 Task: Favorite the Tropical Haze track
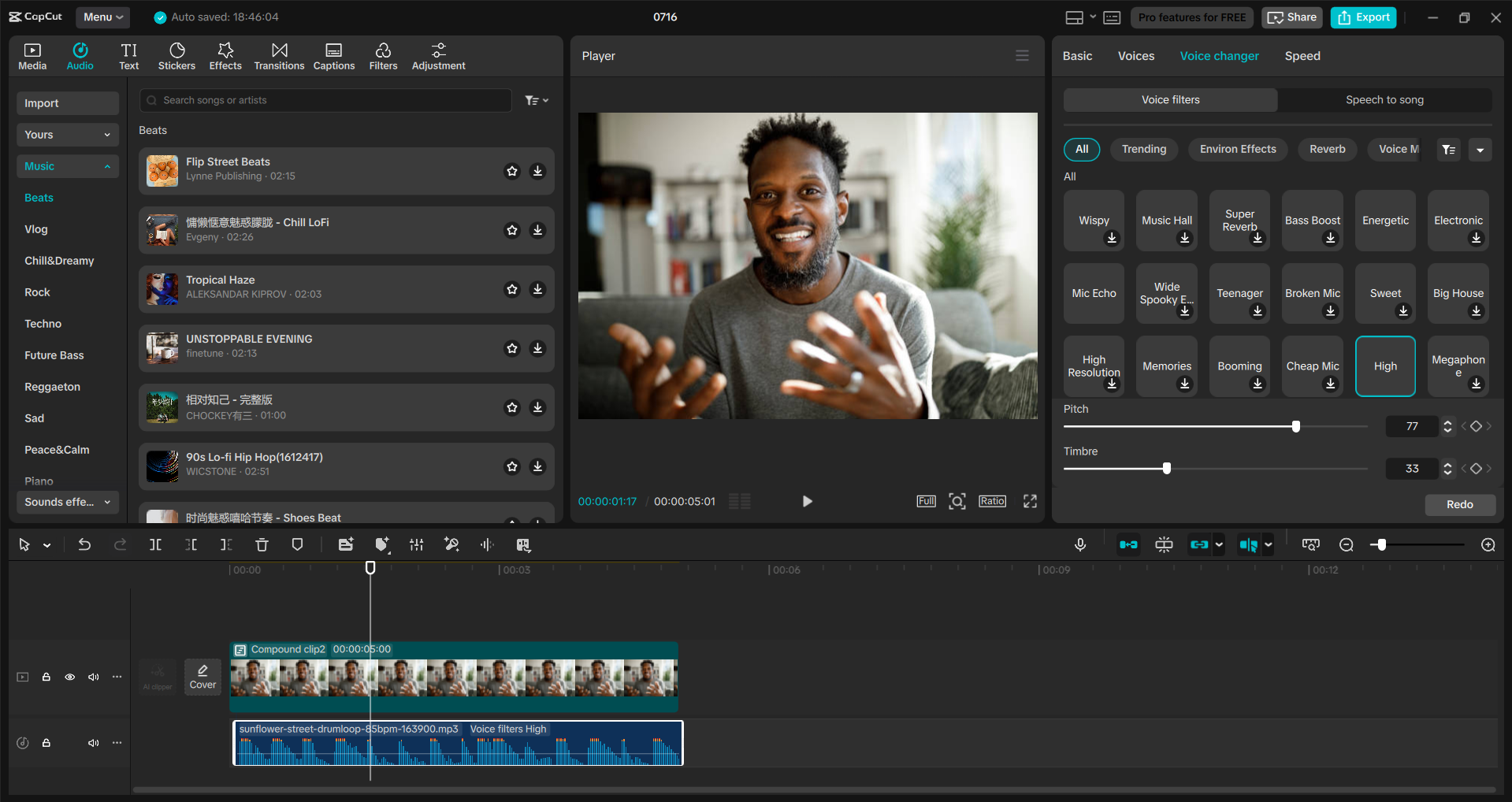click(512, 289)
